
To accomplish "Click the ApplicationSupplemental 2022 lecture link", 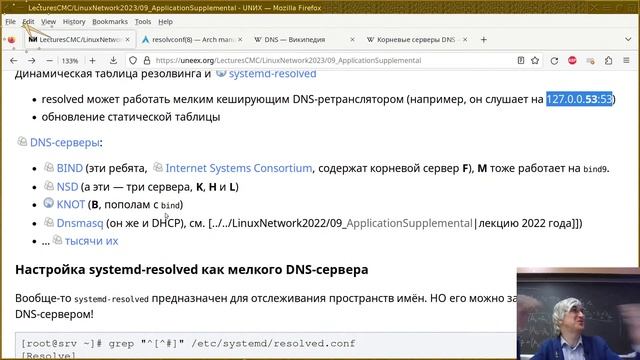I will (x=409, y=223).
